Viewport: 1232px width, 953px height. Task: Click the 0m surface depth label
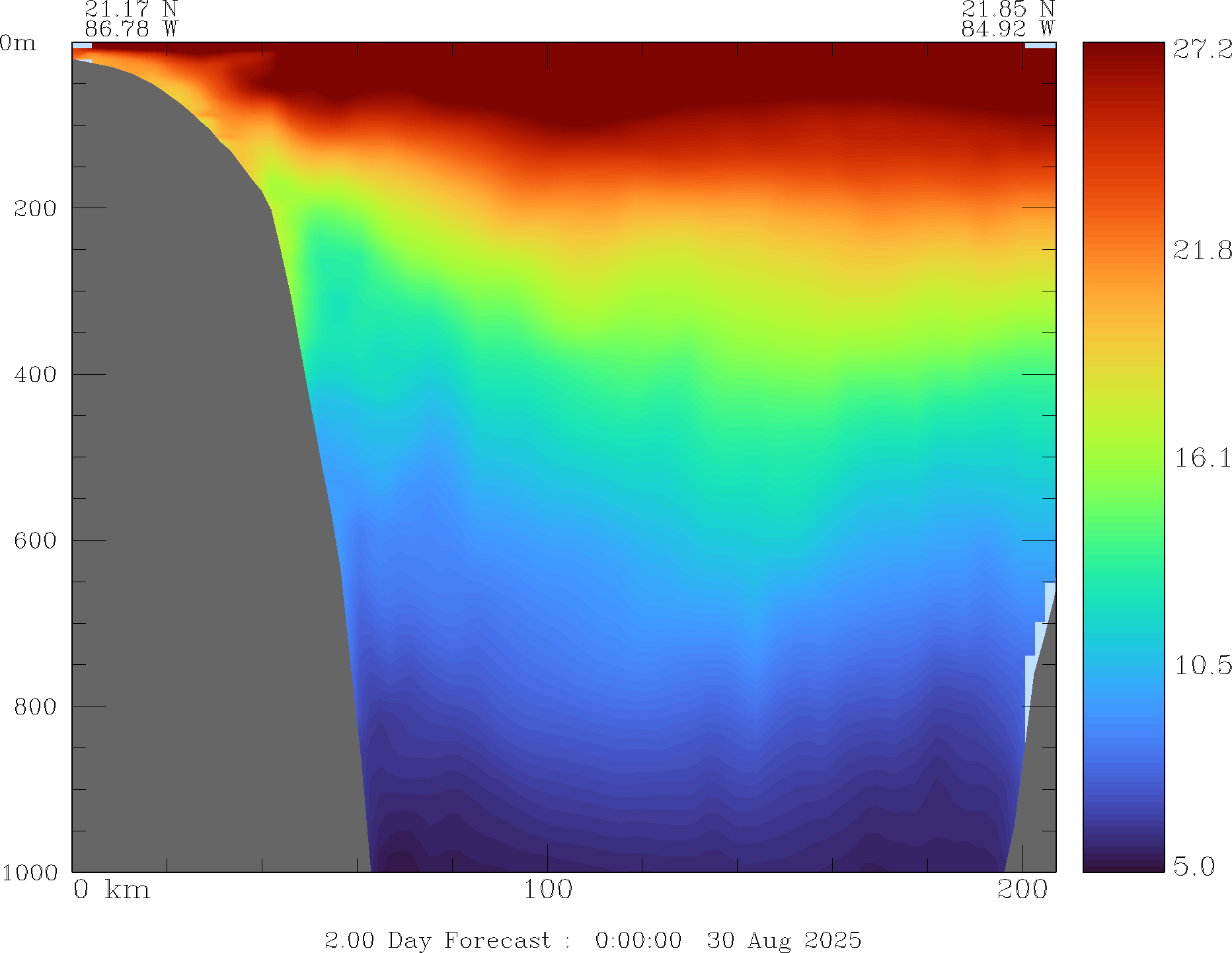18,44
